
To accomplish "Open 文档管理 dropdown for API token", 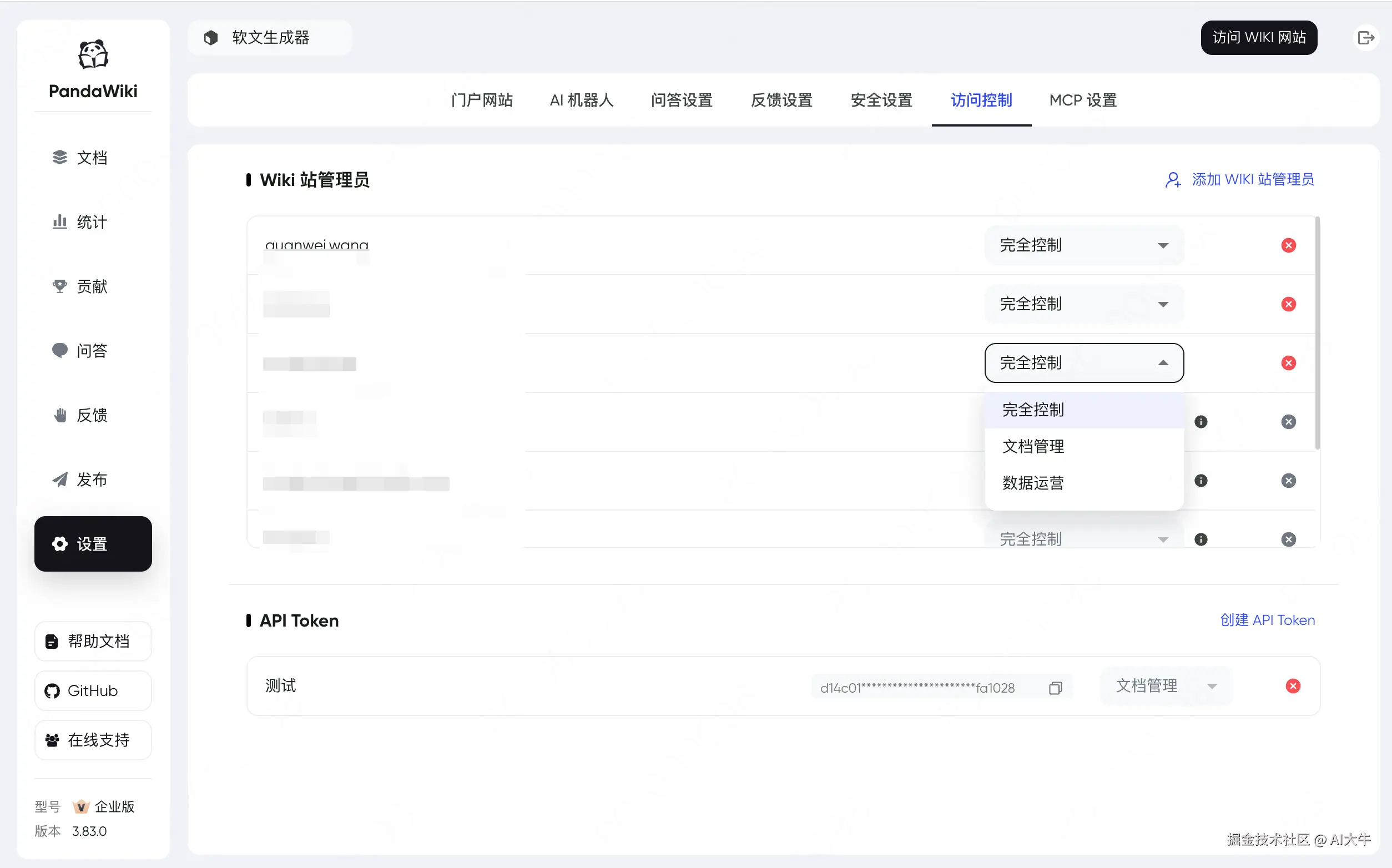I will 1165,686.
